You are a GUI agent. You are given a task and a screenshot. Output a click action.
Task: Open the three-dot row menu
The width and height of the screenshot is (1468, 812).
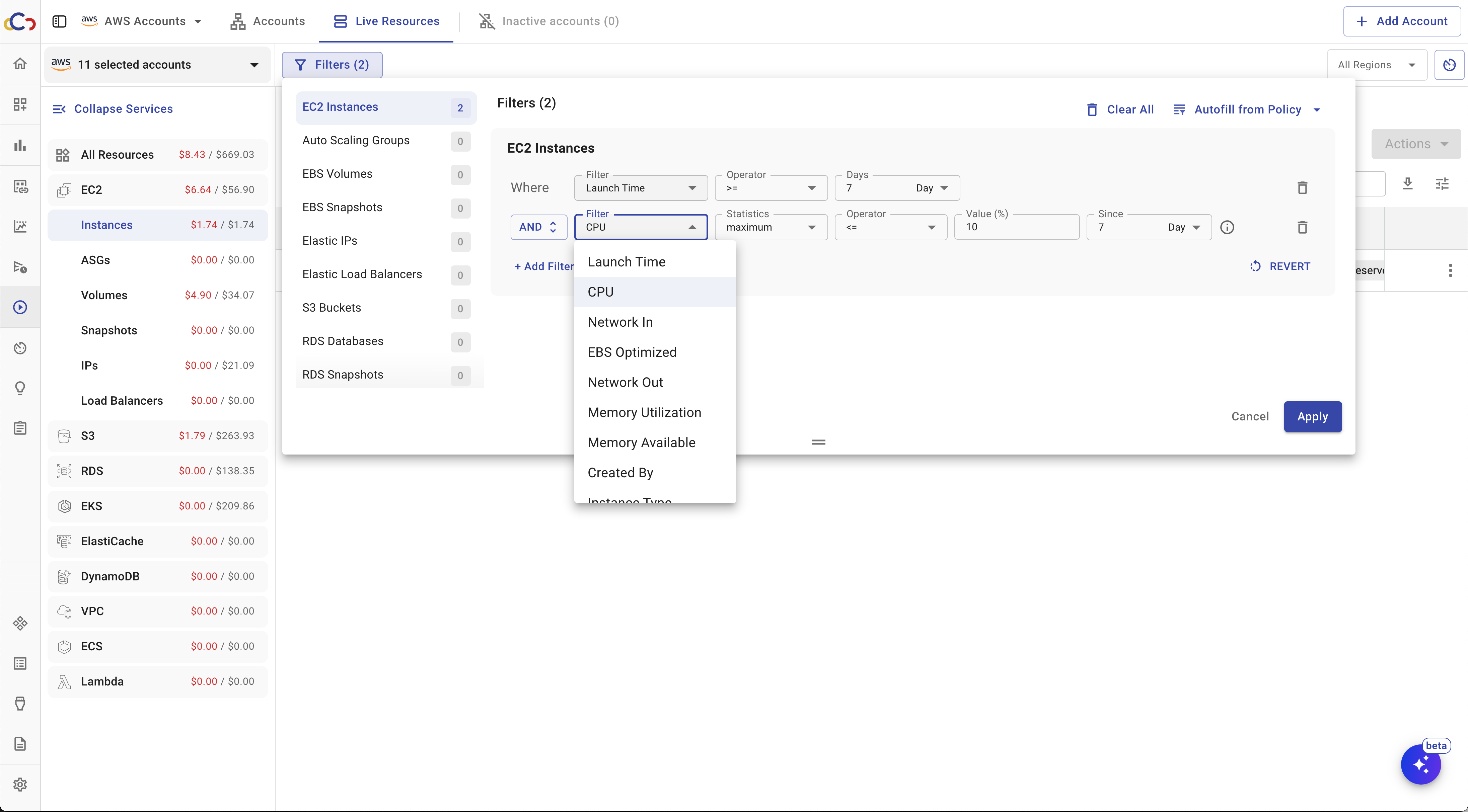pyautogui.click(x=1450, y=270)
